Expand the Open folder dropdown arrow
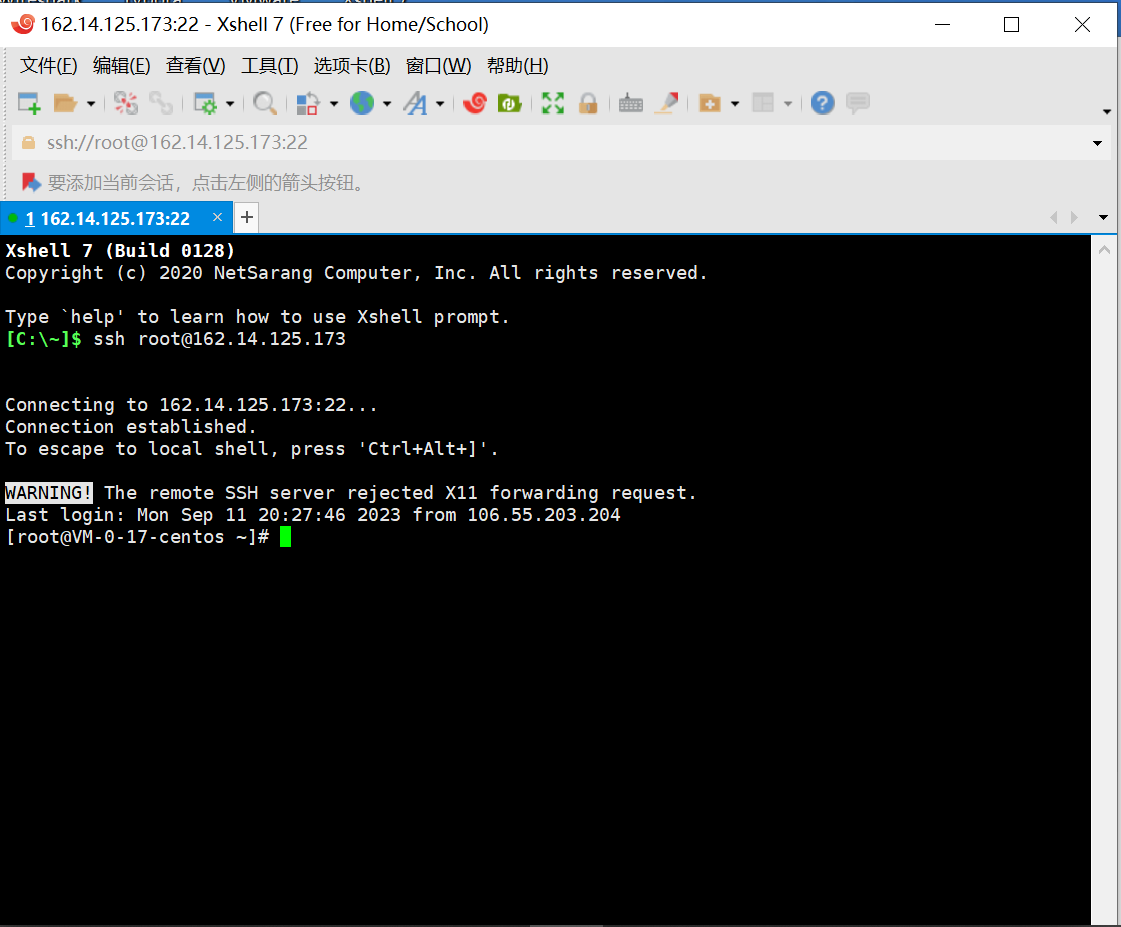1121x927 pixels. coord(91,104)
